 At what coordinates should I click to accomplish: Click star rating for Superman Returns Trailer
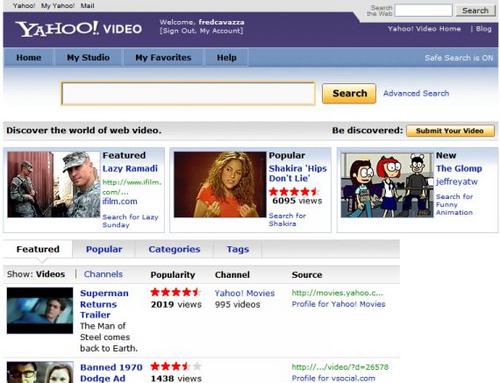175,292
